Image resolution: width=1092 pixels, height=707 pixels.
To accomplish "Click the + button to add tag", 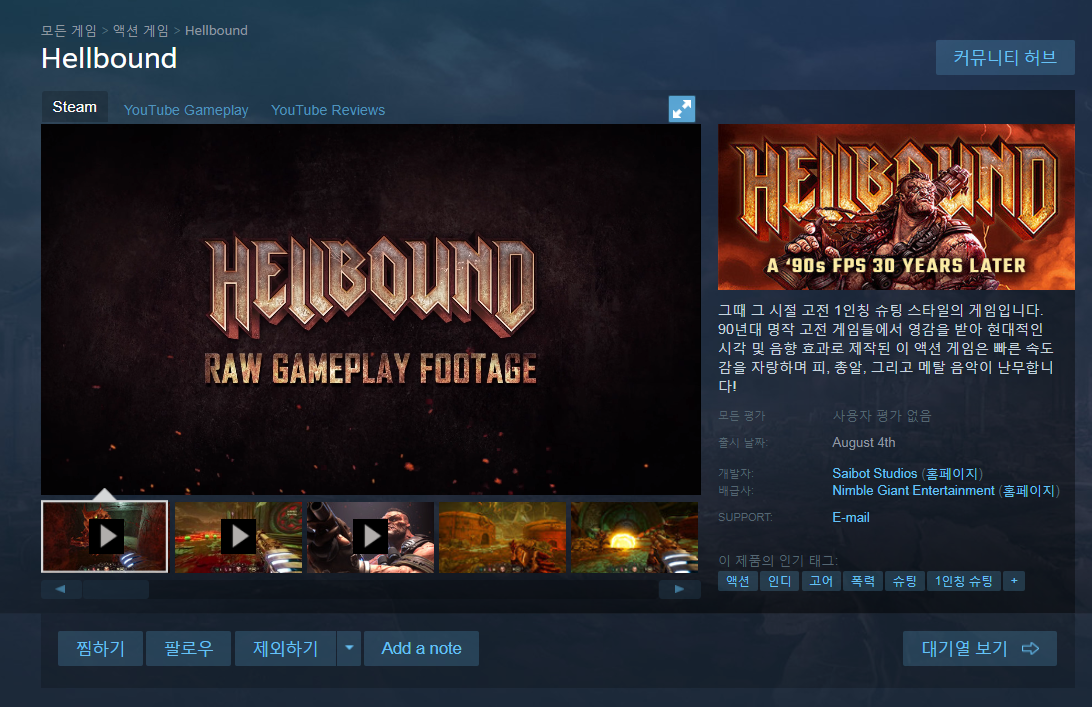I will point(1014,581).
